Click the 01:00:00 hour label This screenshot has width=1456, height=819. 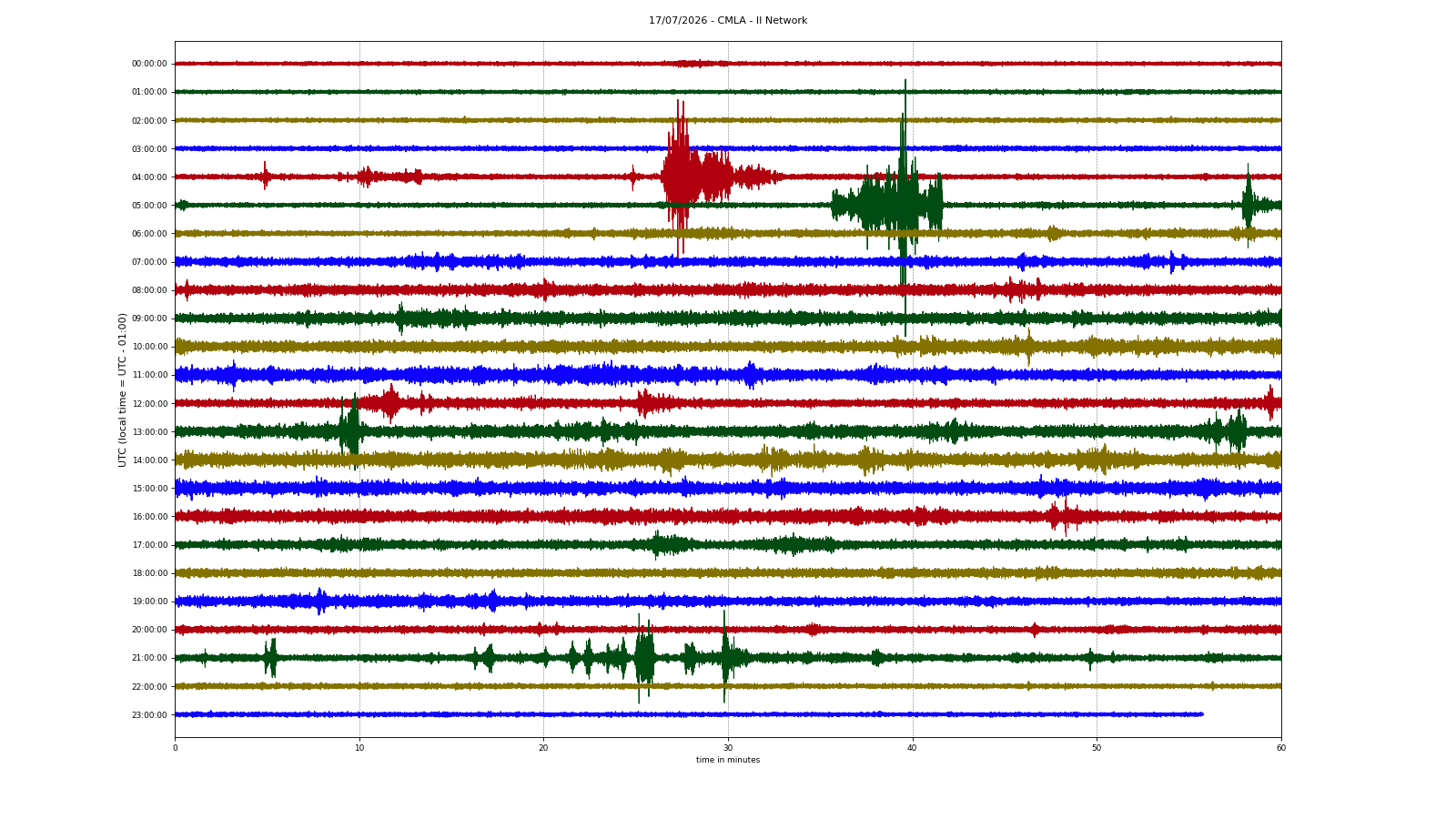149,92
